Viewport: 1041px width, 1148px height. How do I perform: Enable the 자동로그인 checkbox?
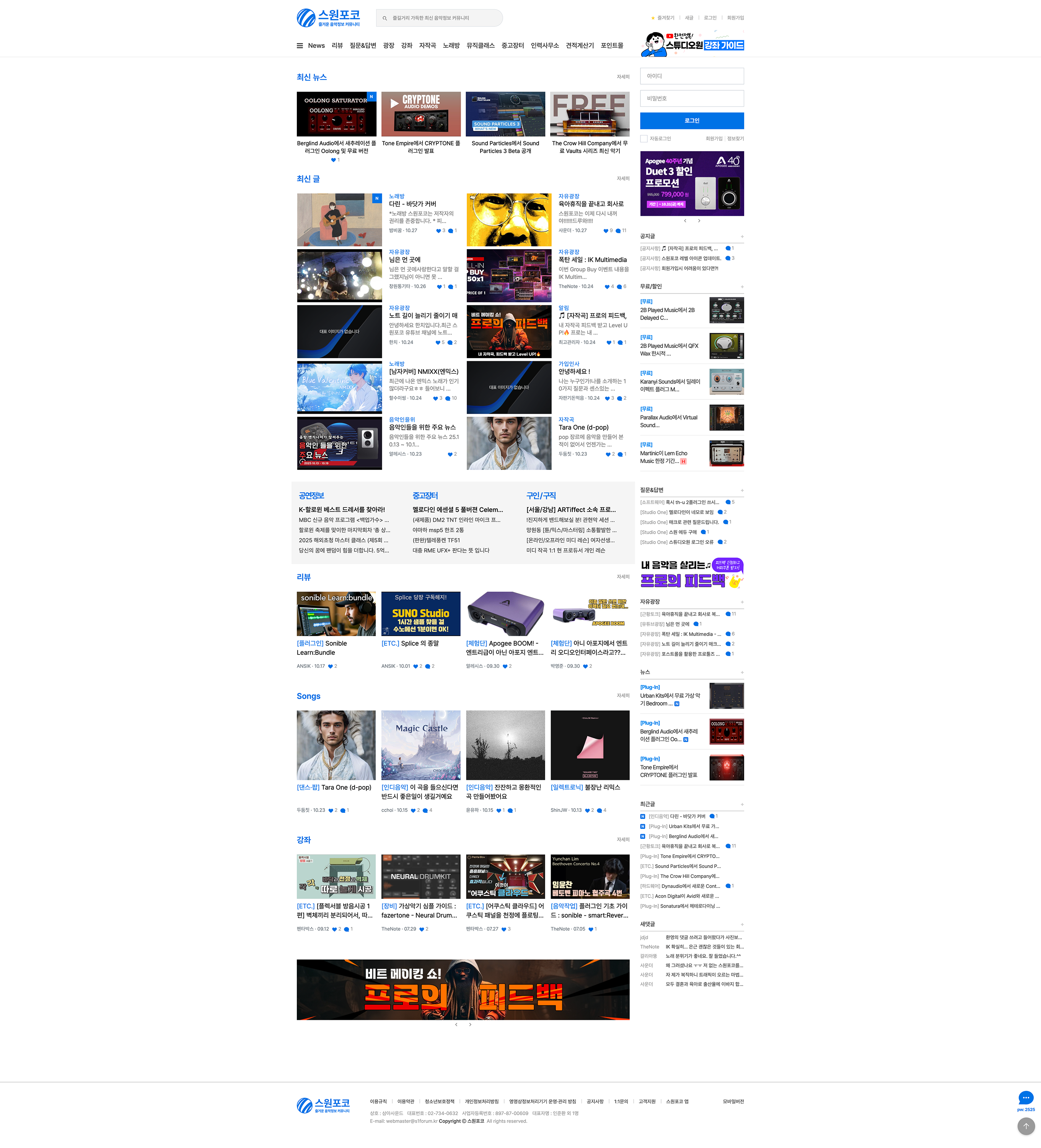click(x=644, y=139)
